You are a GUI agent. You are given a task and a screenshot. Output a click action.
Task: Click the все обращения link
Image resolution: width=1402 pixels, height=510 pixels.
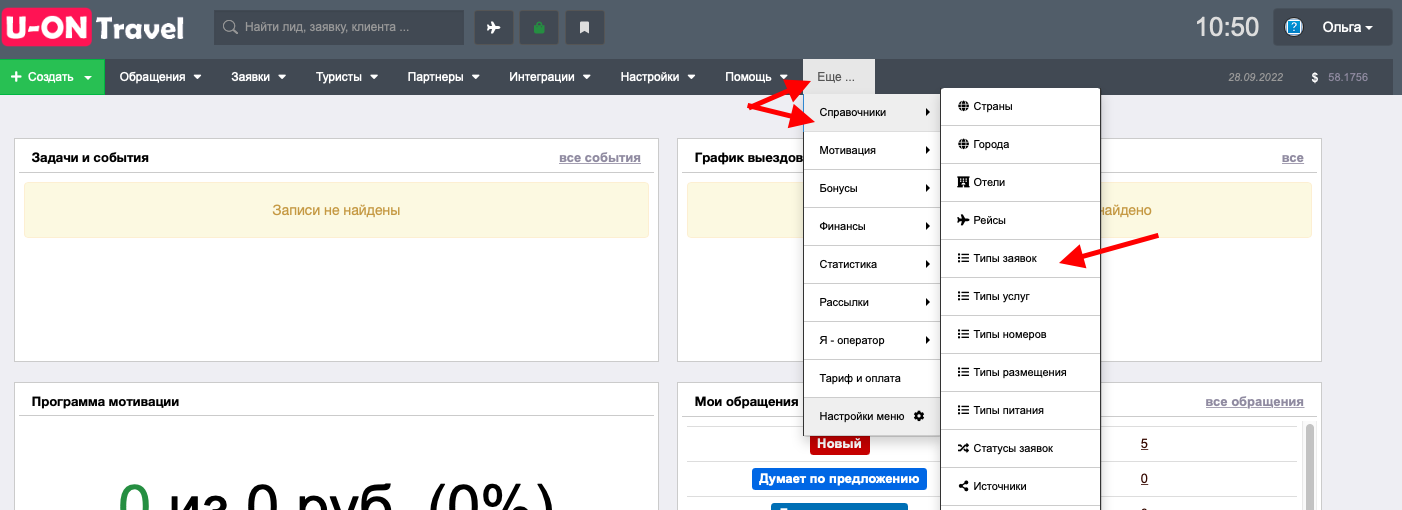point(1254,402)
